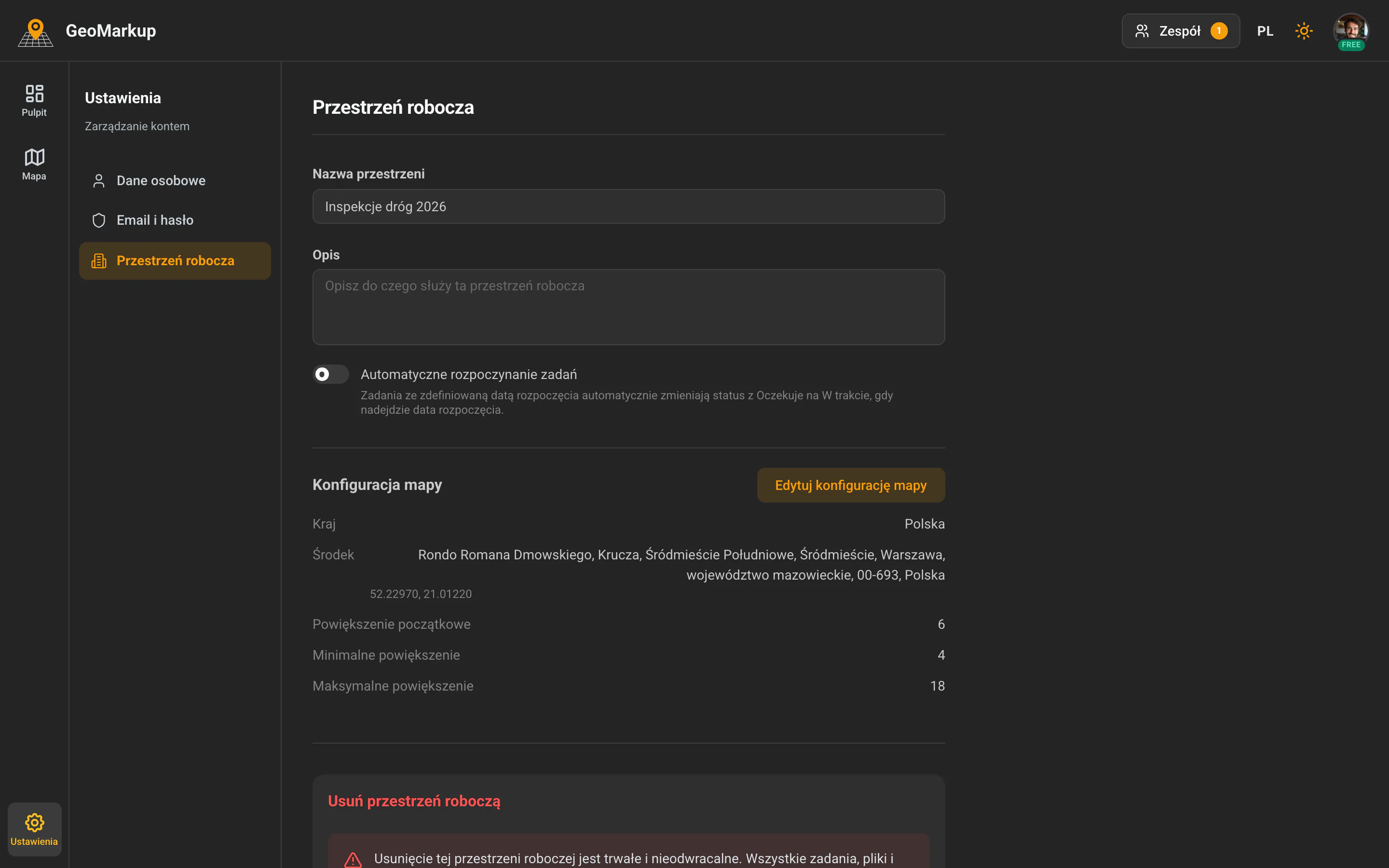Open the PL language selector
1389x868 pixels.
[x=1265, y=31]
